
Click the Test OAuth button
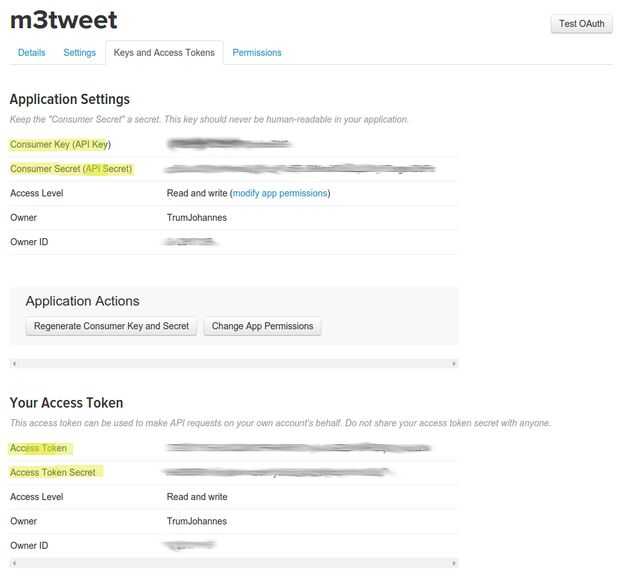(x=581, y=24)
